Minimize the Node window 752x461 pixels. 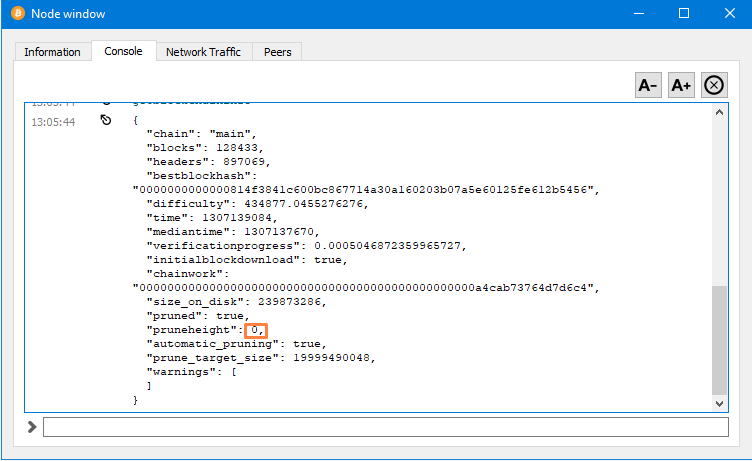click(638, 13)
